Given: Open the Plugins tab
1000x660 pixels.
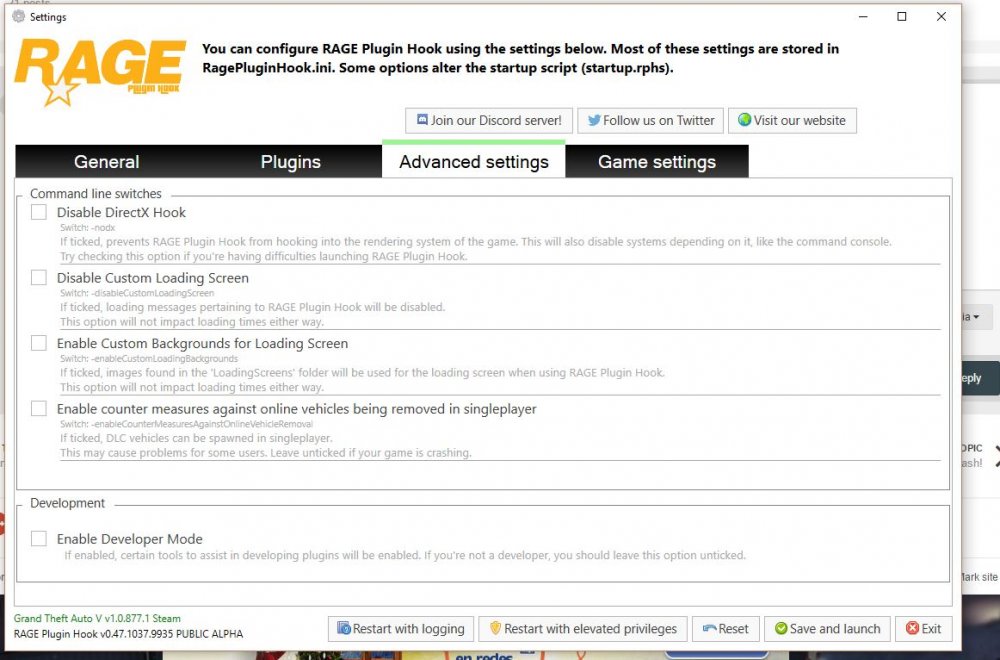Looking at the screenshot, I should click(x=290, y=161).
